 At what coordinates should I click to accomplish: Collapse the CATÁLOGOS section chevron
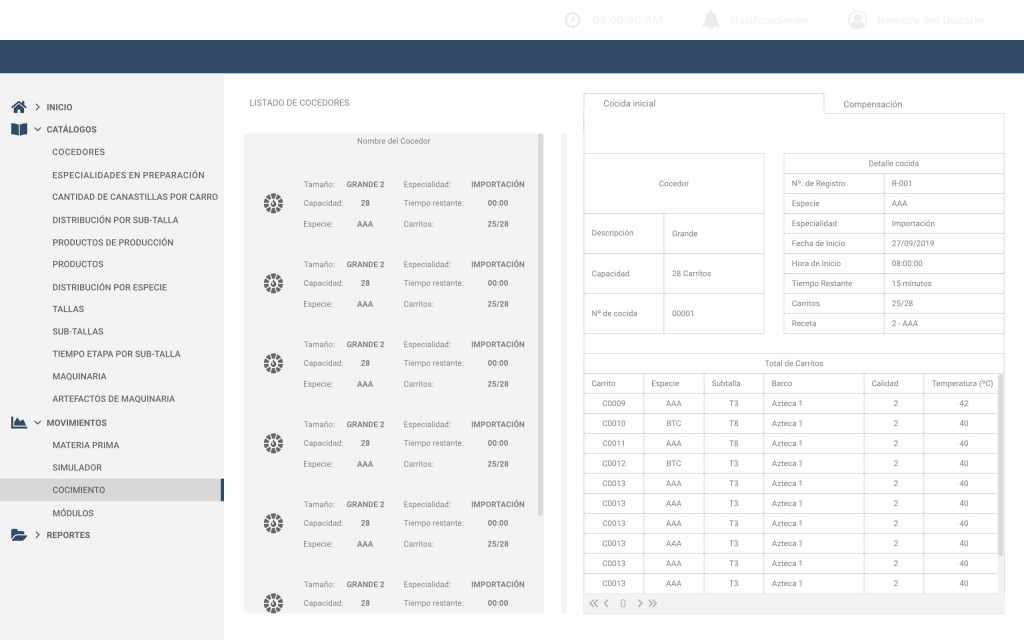(x=37, y=129)
